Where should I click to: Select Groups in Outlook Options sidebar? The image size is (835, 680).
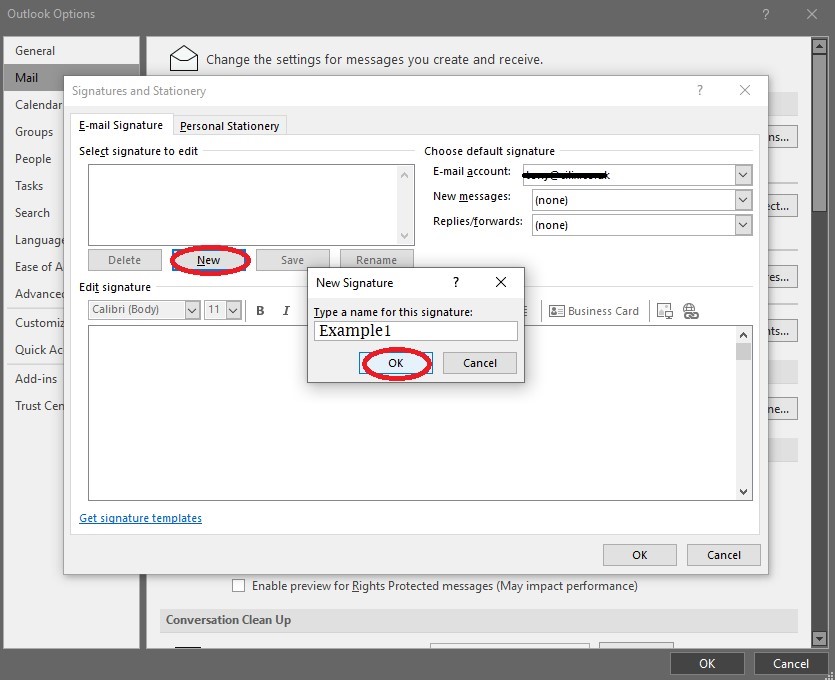pyautogui.click(x=34, y=132)
